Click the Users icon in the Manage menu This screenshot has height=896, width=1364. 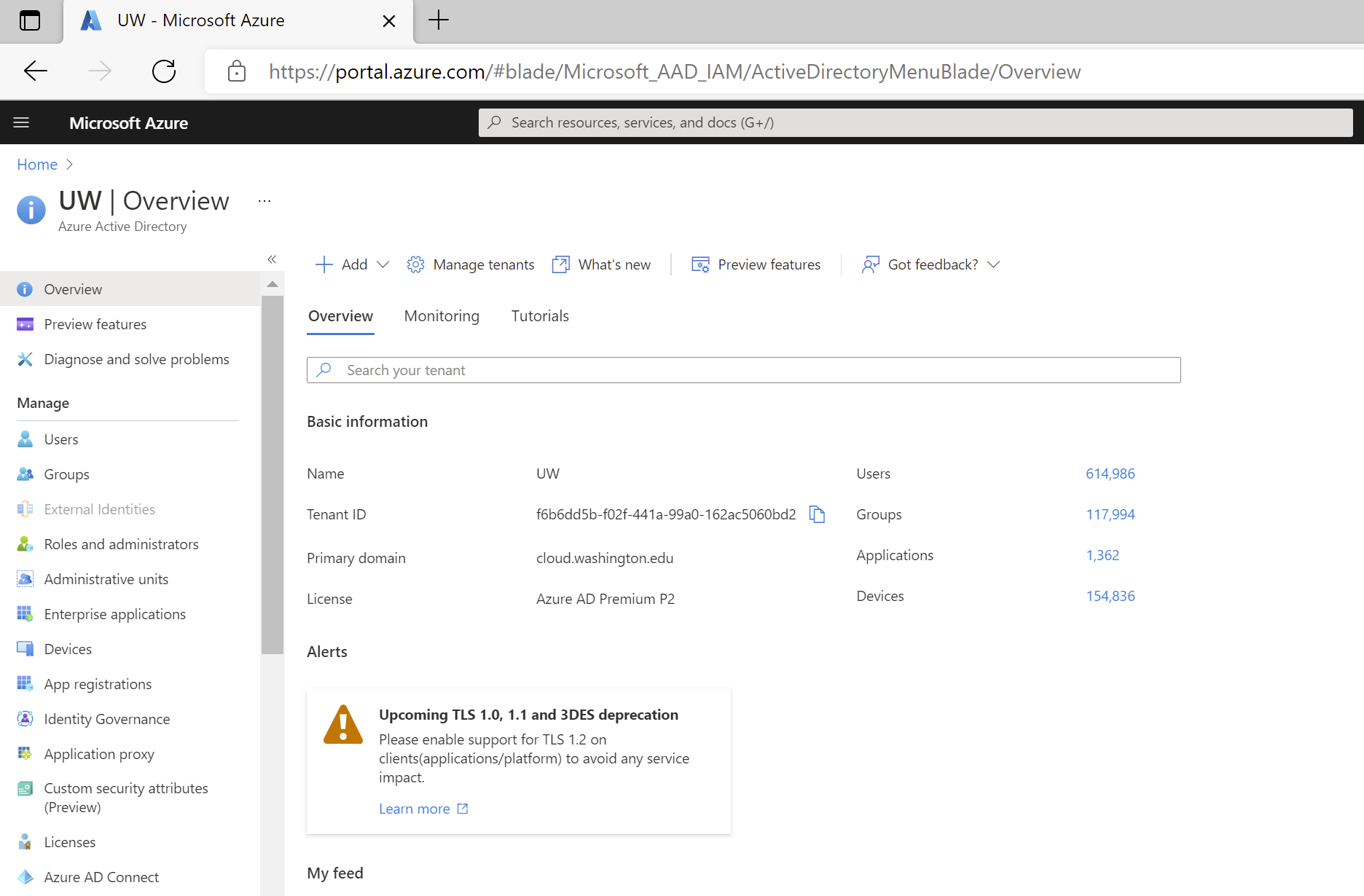(25, 439)
